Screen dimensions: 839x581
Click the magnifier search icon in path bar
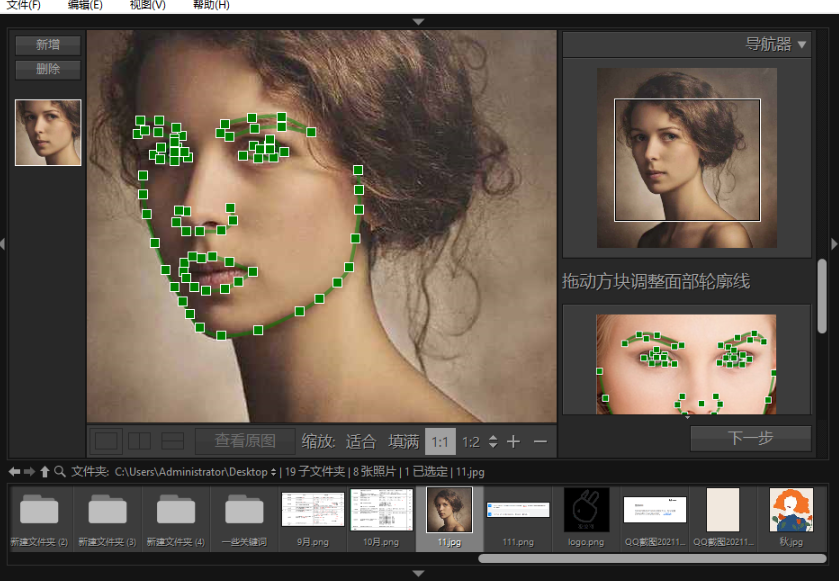tap(60, 471)
